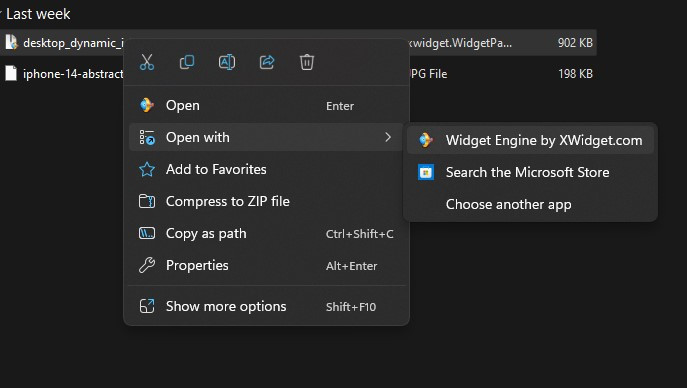Click Choose another app
Viewport: 687px width, 388px height.
coord(530,205)
